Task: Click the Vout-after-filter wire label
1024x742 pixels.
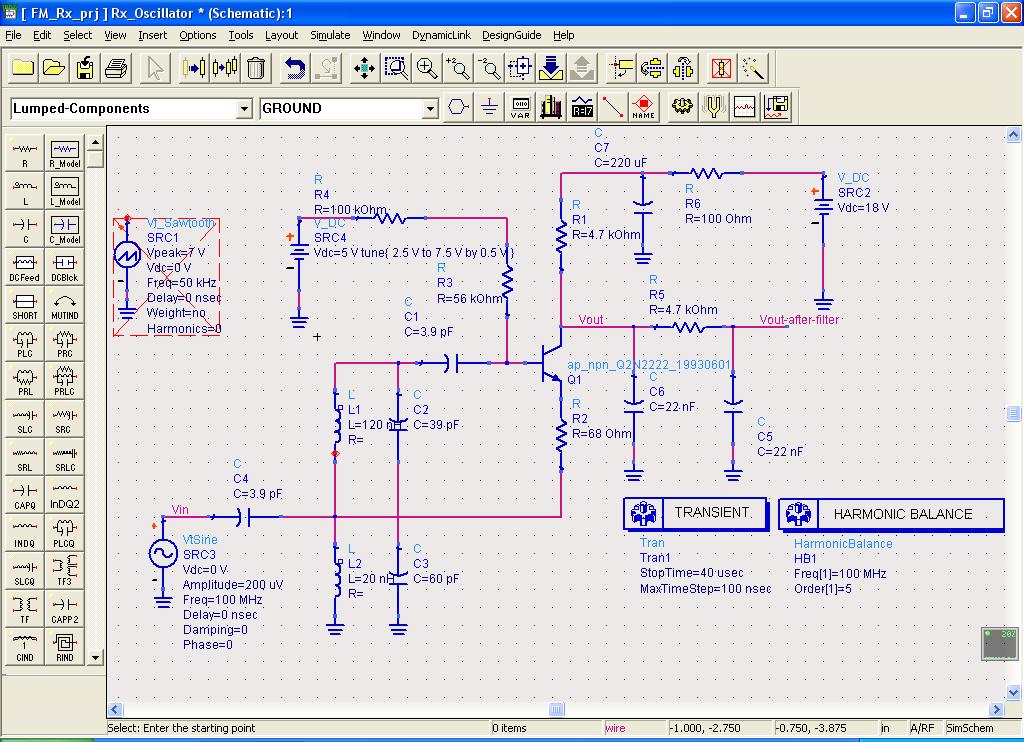Action: pyautogui.click(x=799, y=319)
